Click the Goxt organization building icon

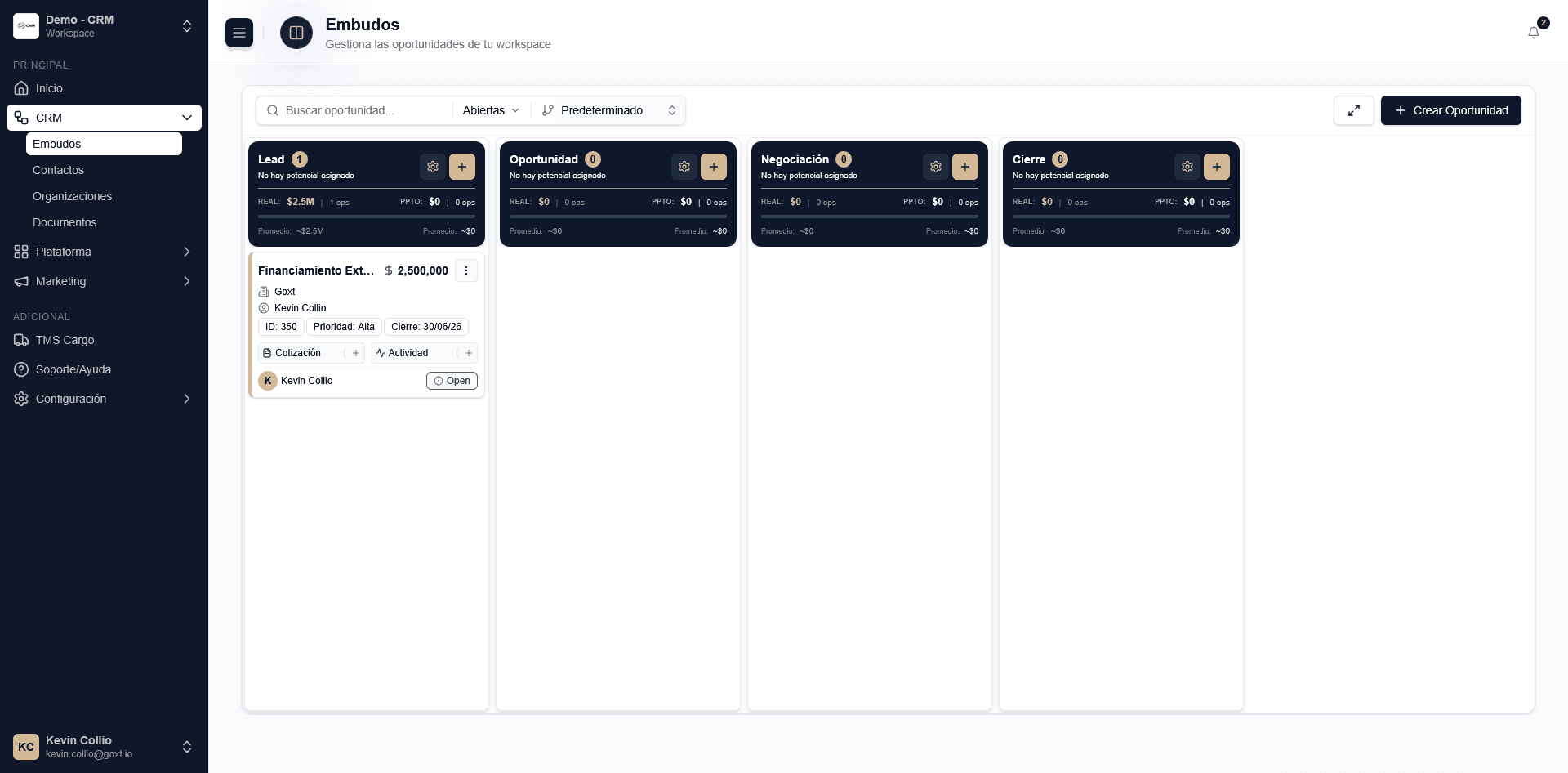tap(264, 292)
